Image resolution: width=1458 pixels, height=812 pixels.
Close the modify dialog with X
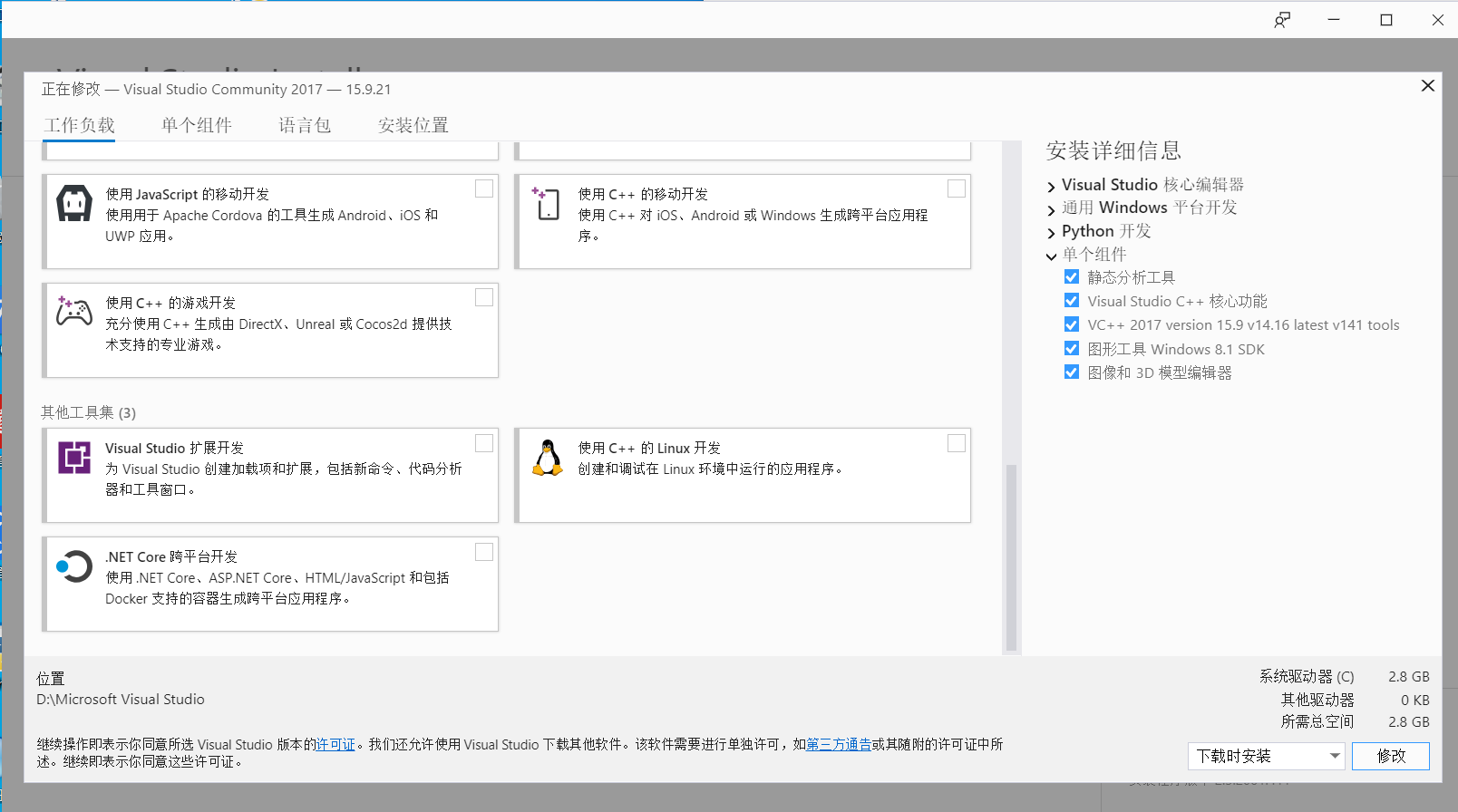click(x=1428, y=85)
